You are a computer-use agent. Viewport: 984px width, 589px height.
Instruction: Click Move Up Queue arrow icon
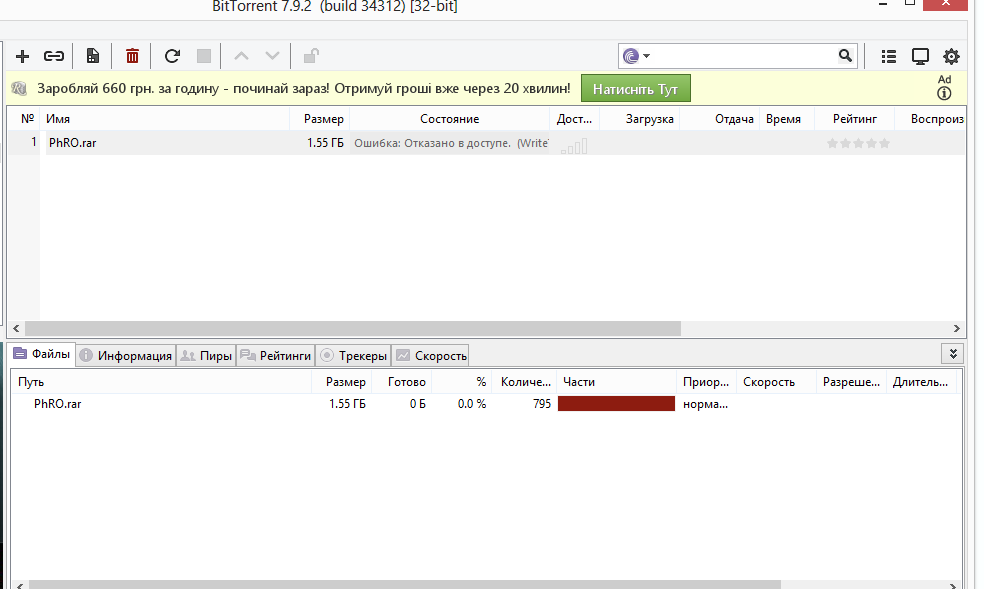tap(241, 56)
